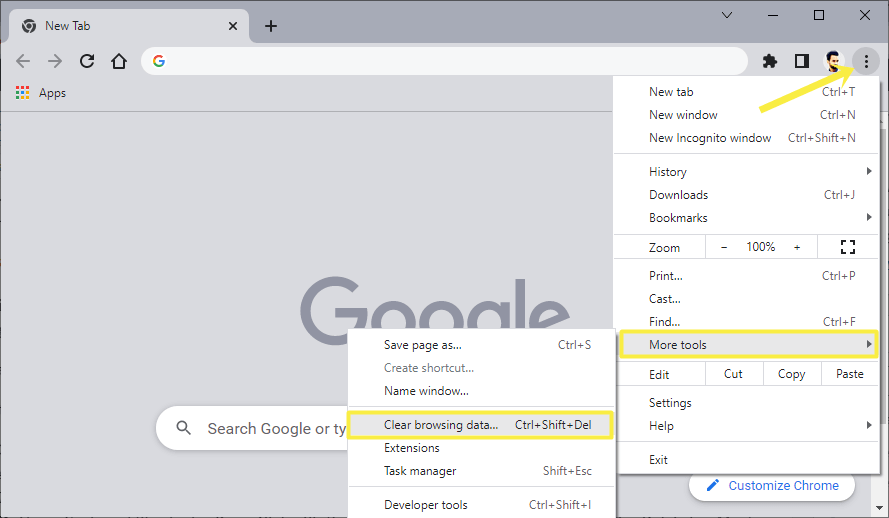Select the New Tab tab
Viewport: 889px width, 518px height.
(x=129, y=26)
